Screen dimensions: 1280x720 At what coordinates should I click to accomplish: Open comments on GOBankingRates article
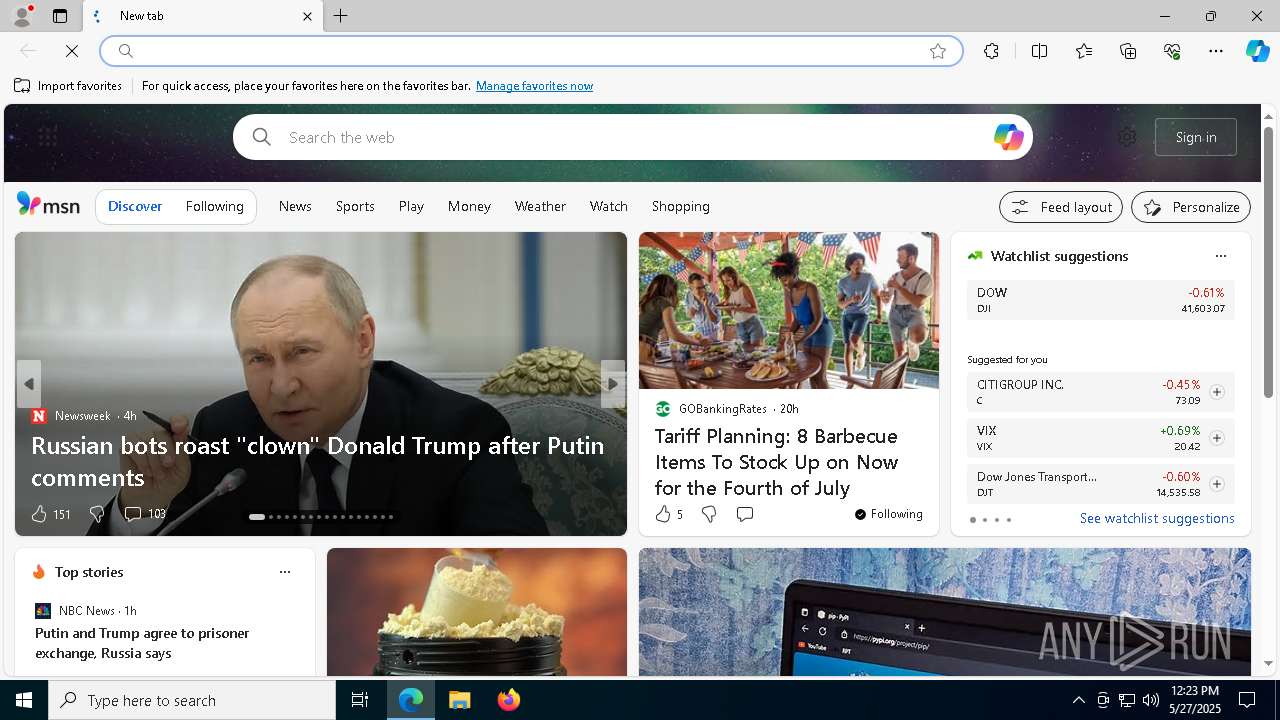(x=744, y=514)
